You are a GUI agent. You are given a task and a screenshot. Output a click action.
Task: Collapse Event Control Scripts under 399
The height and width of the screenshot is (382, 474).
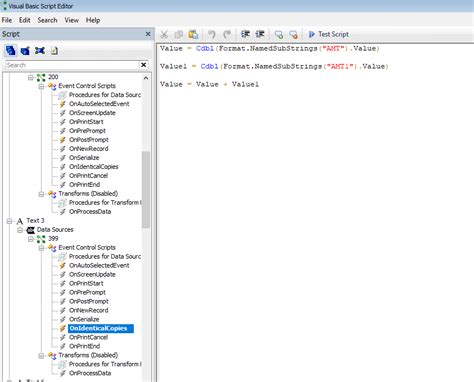[41, 248]
